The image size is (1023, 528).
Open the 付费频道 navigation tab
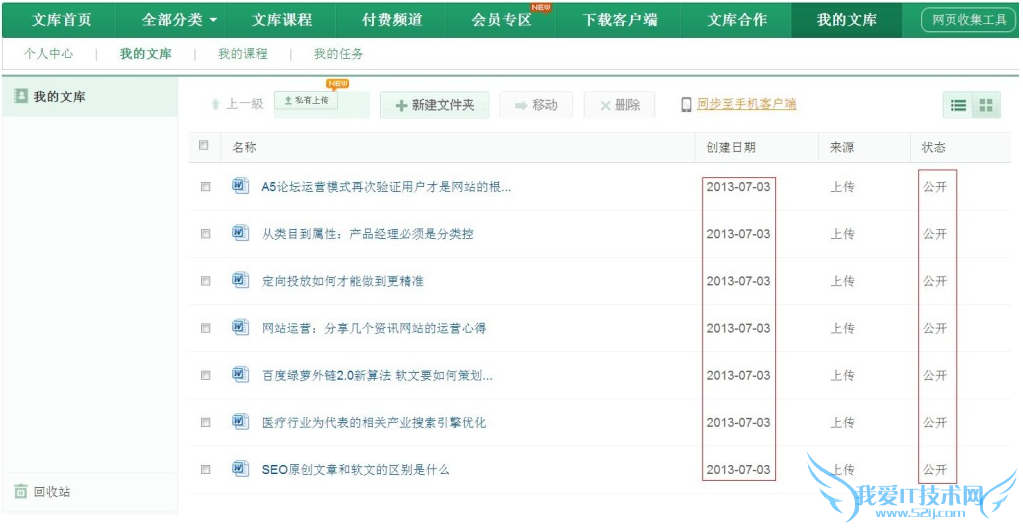(392, 20)
